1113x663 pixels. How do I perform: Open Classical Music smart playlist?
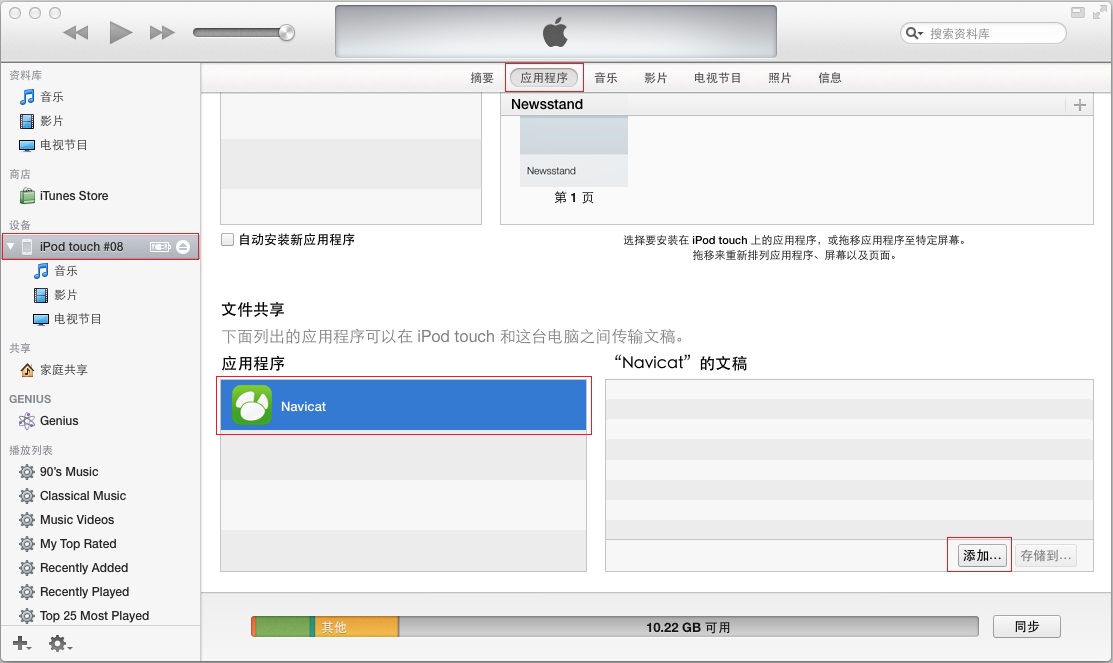[x=72, y=495]
